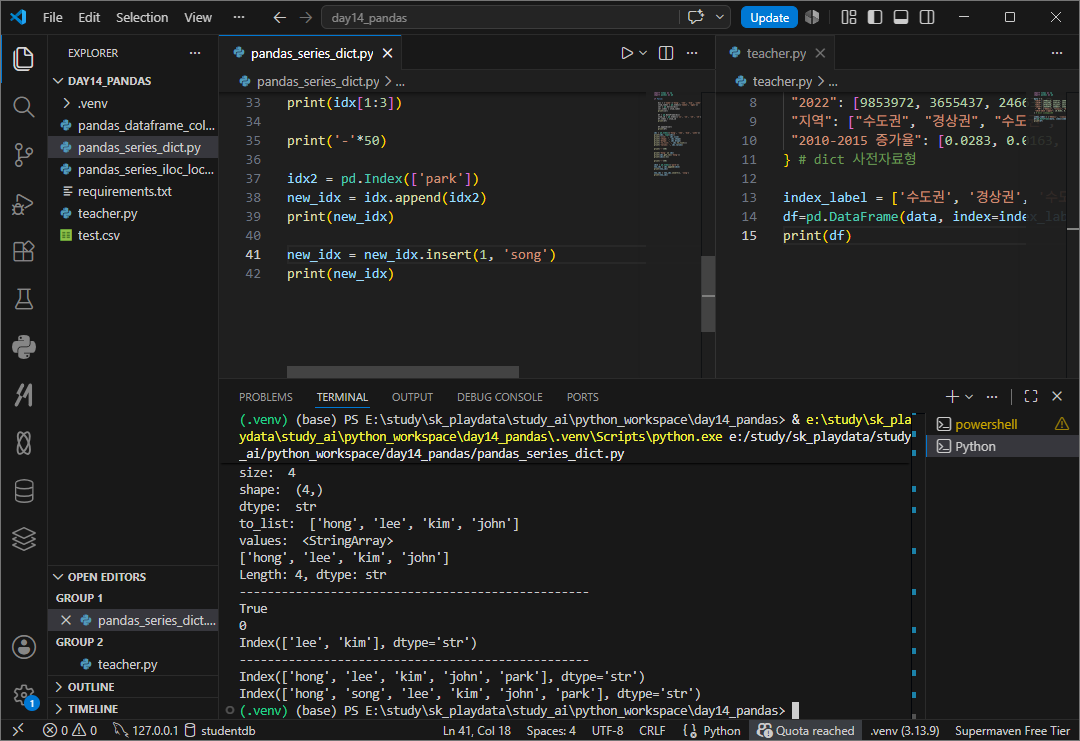Run the Python file with play icon
Viewport: 1080px width, 741px height.
(627, 53)
